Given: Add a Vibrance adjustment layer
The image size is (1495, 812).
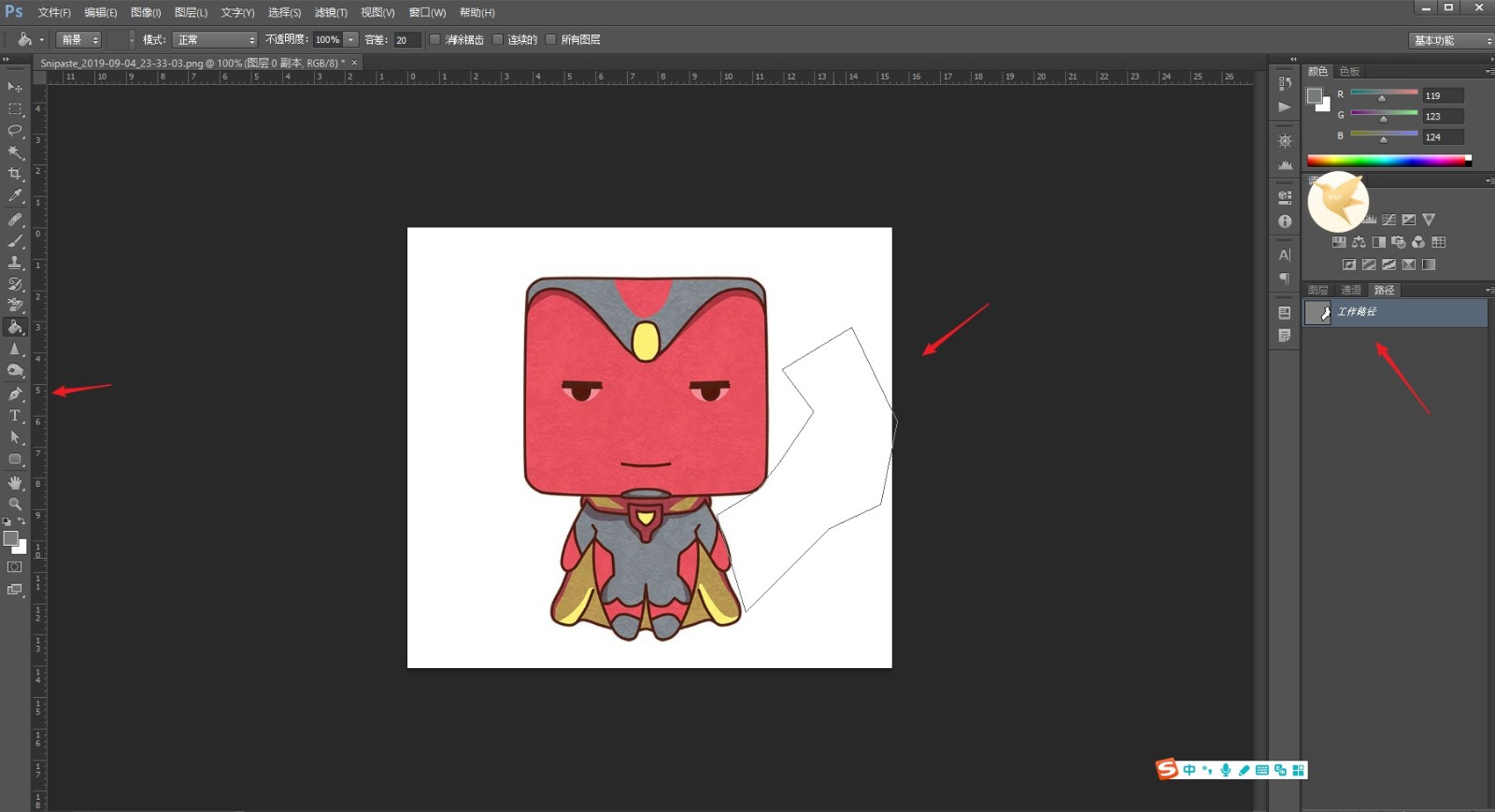Looking at the screenshot, I should pos(1429,220).
